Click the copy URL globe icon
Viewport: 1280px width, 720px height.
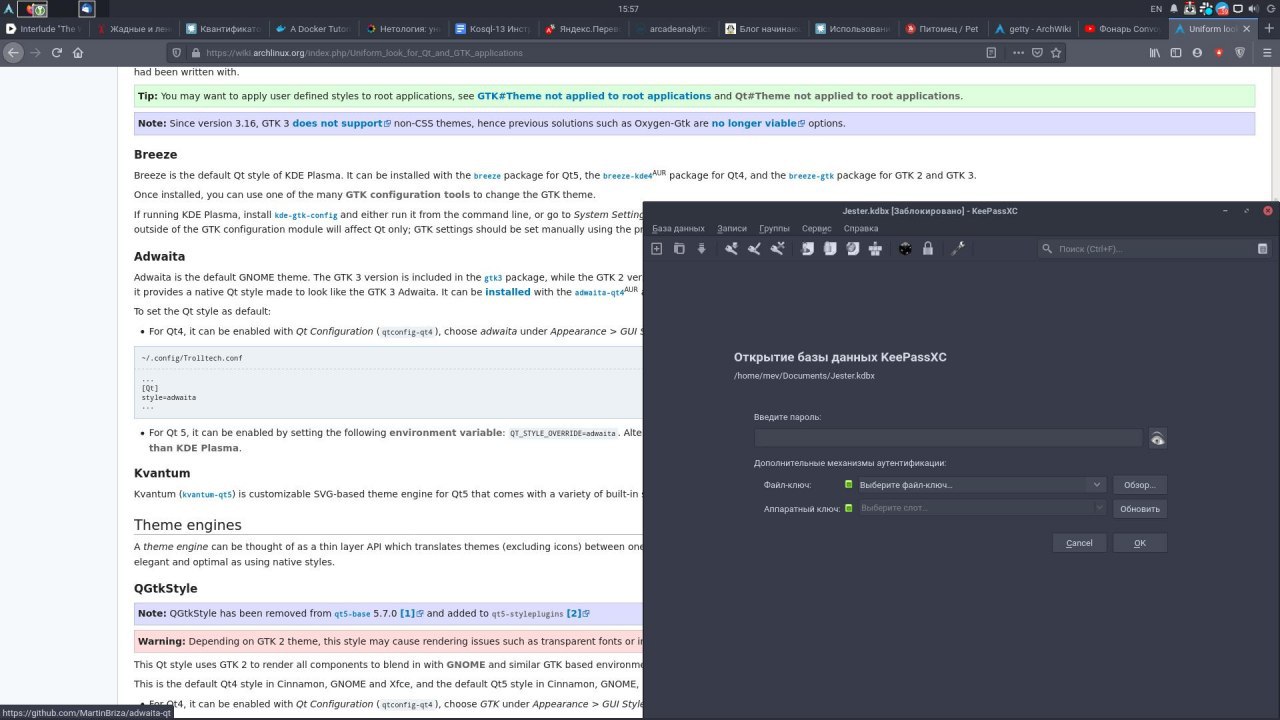pos(853,249)
